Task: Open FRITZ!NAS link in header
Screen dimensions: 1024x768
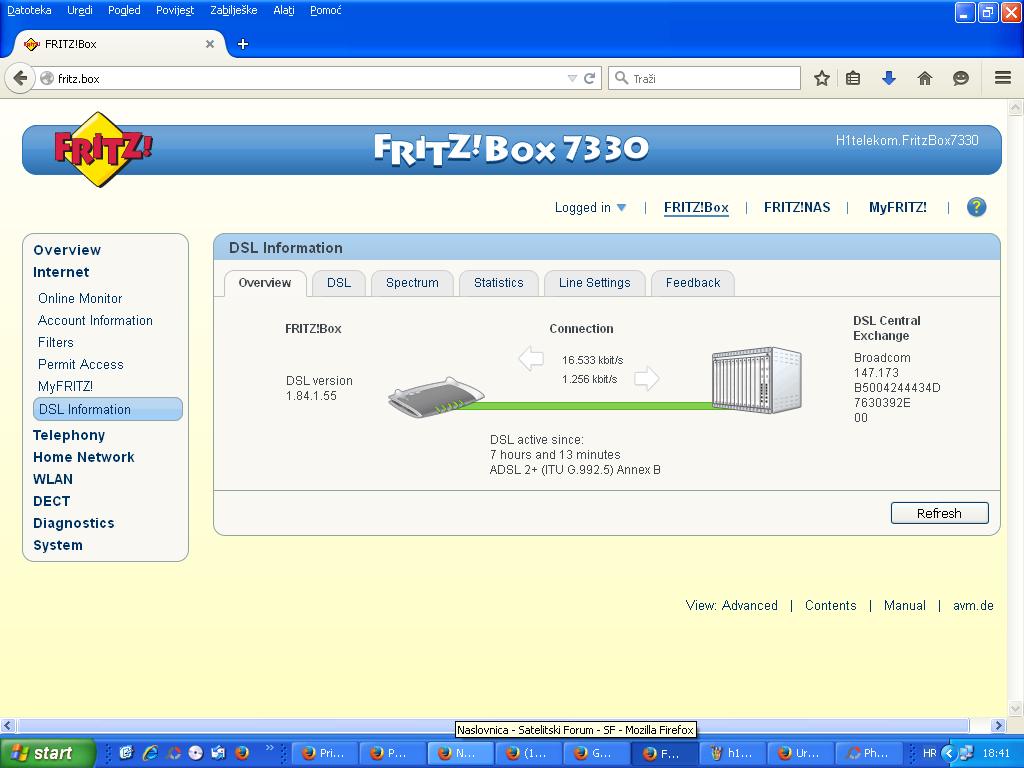Action: [797, 208]
